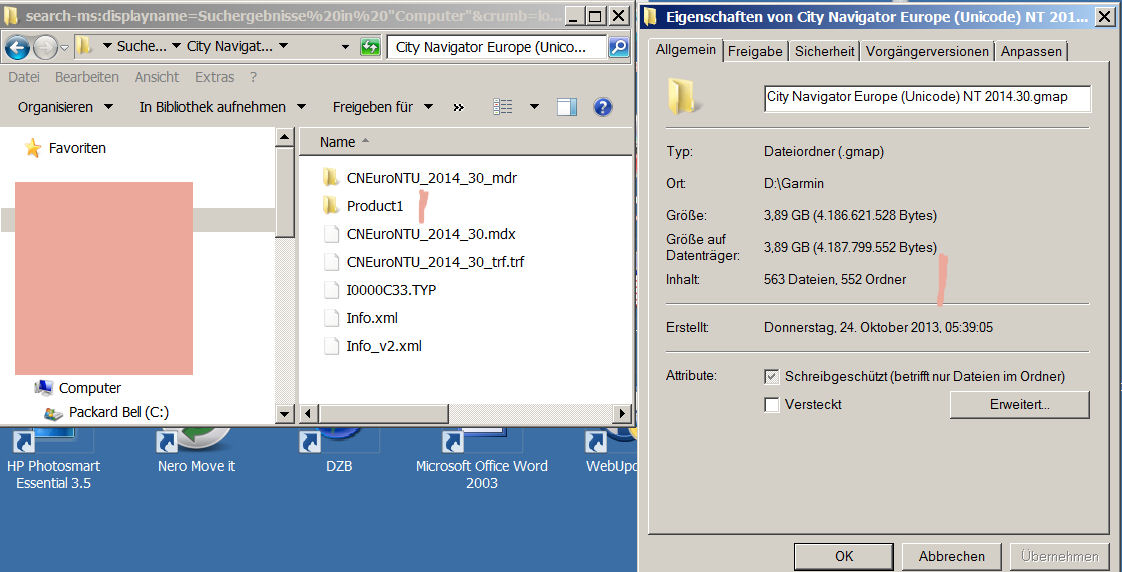The width and height of the screenshot is (1122, 572).
Task: Open the ? help menu
Action: click(x=253, y=77)
